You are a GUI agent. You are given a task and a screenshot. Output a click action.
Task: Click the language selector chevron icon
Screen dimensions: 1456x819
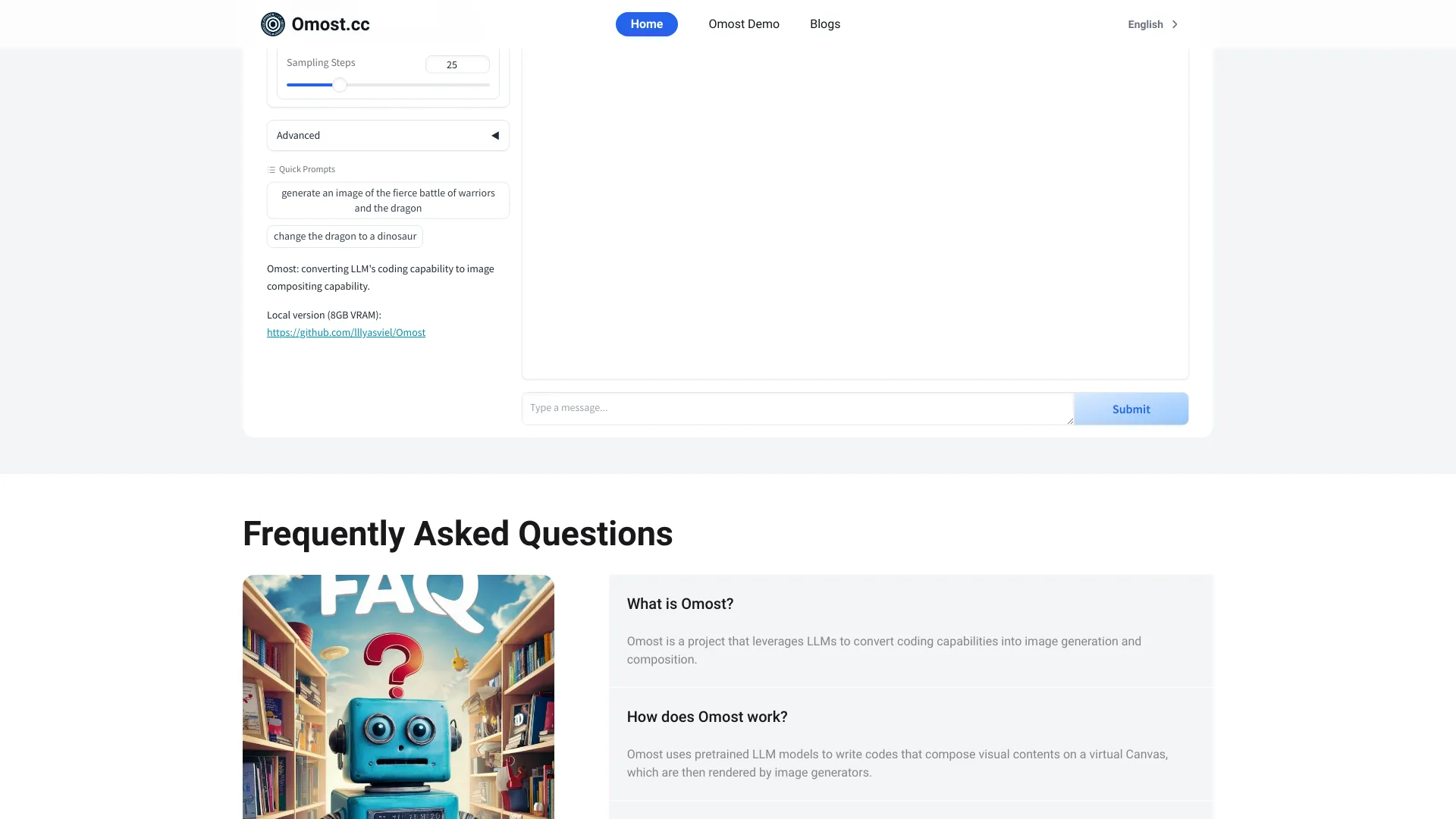point(1176,24)
